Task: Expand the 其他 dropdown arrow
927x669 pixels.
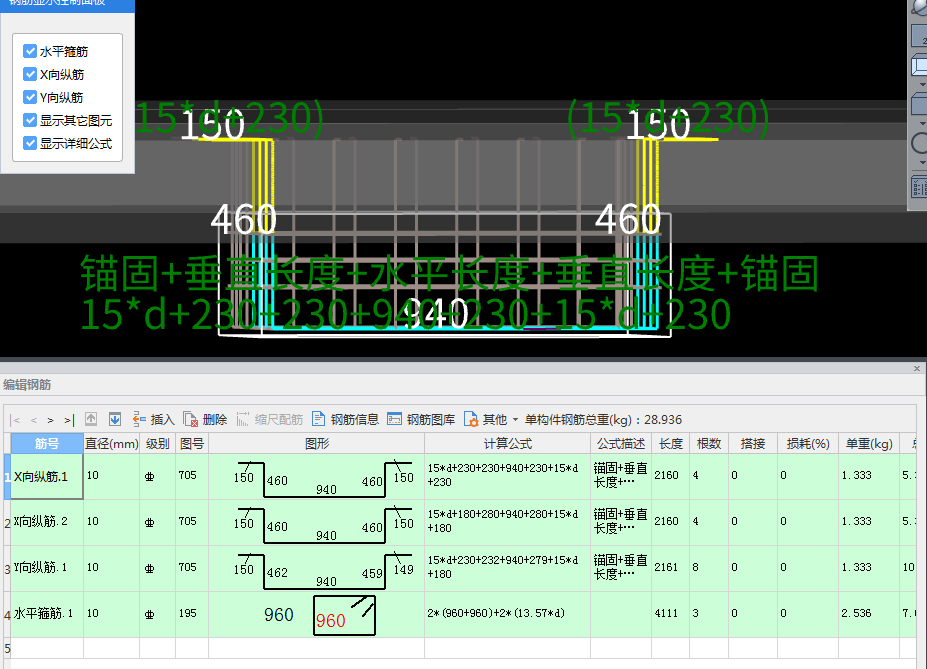Action: click(515, 420)
